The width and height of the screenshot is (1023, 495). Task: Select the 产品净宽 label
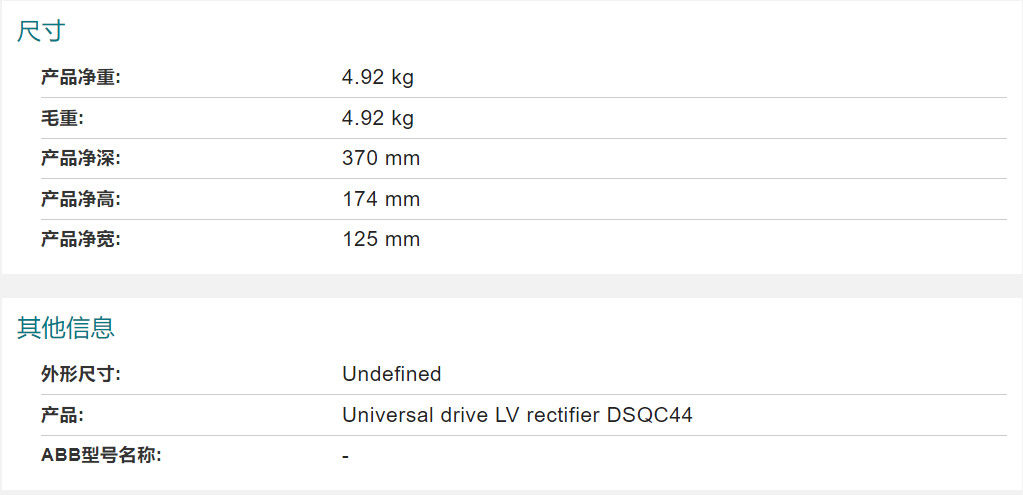point(82,239)
